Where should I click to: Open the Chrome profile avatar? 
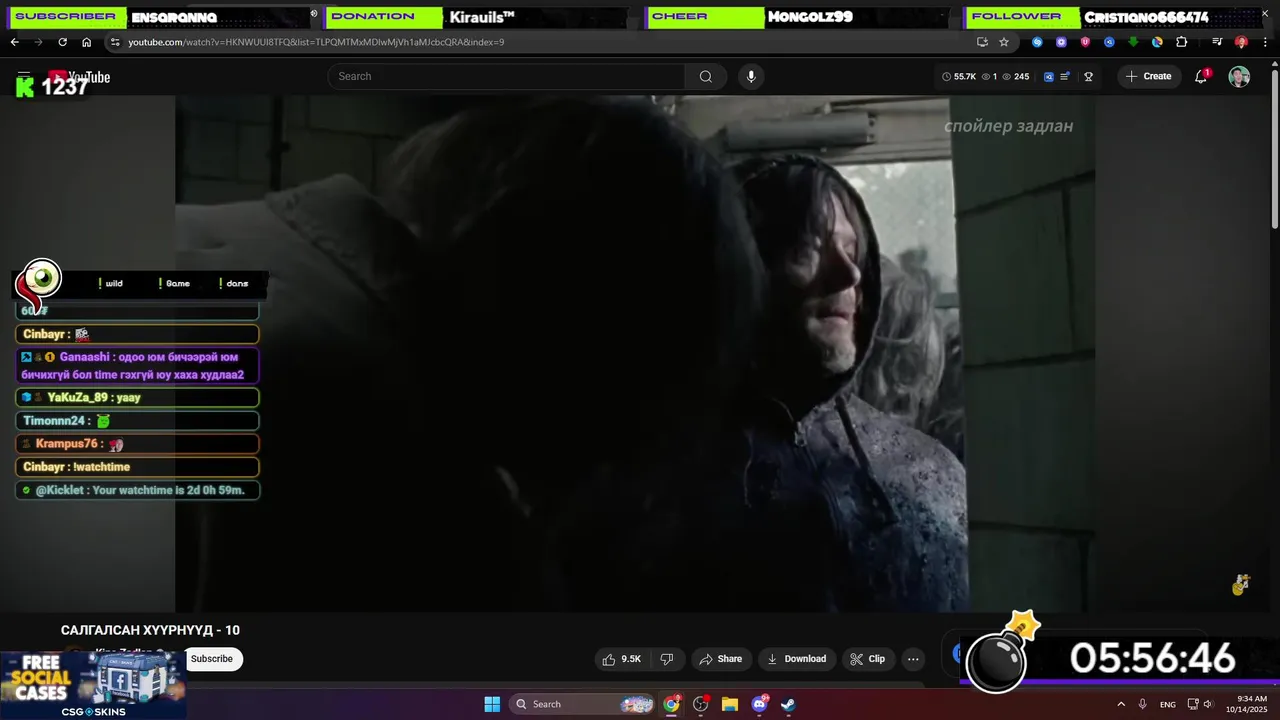(1241, 42)
